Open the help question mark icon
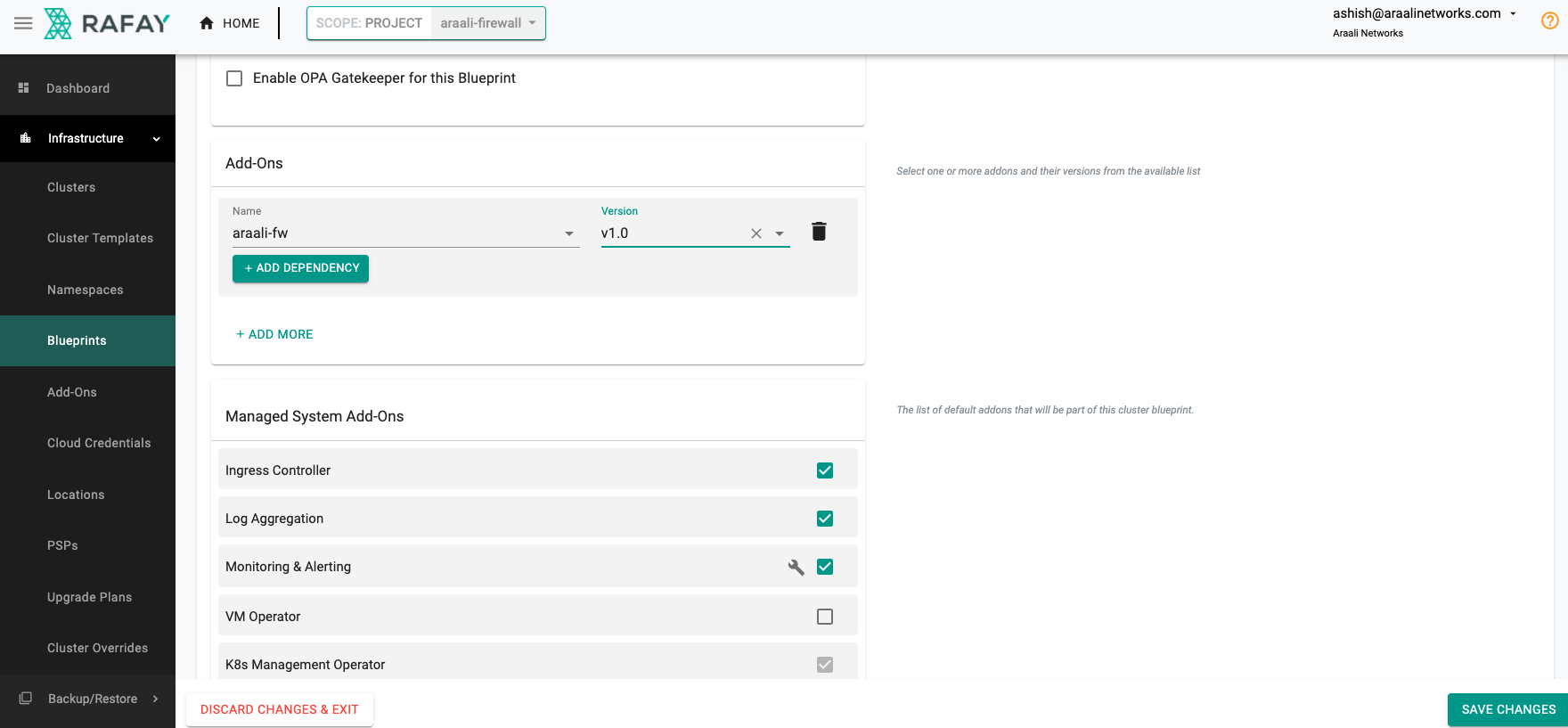 click(1550, 20)
